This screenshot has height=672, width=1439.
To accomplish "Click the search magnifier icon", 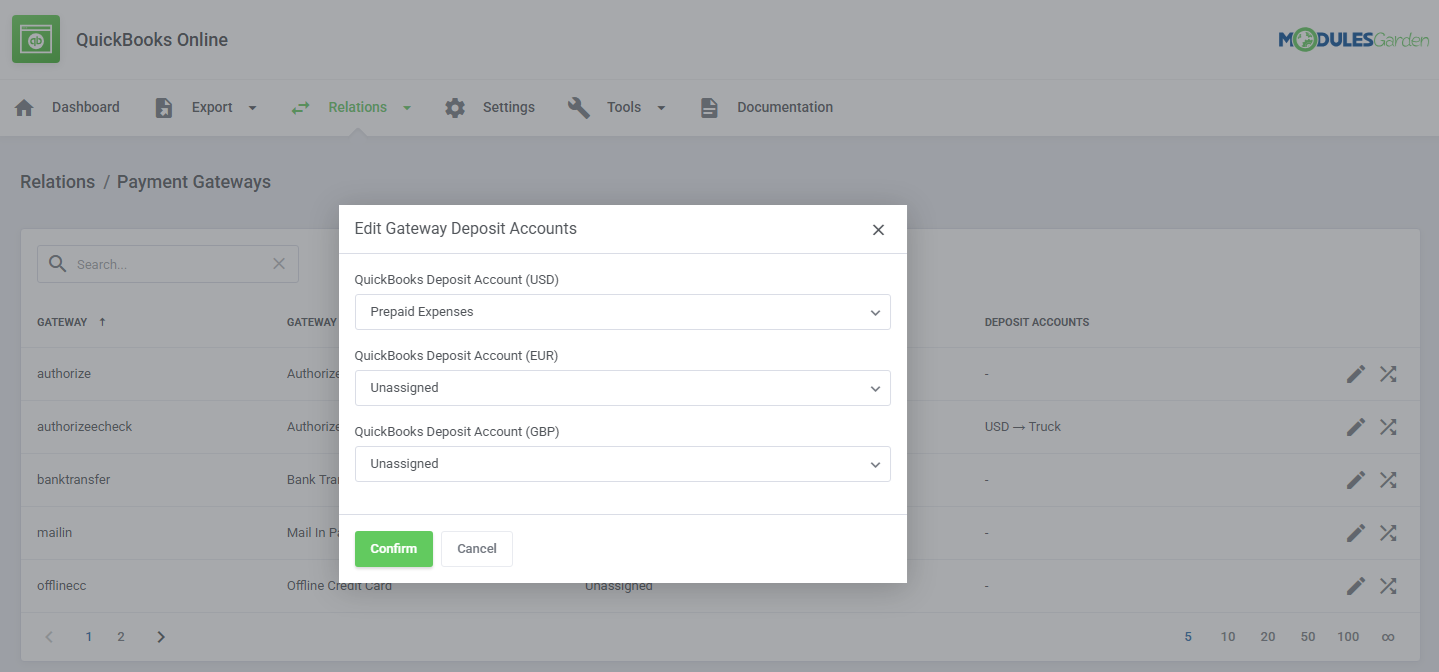I will click(x=58, y=264).
